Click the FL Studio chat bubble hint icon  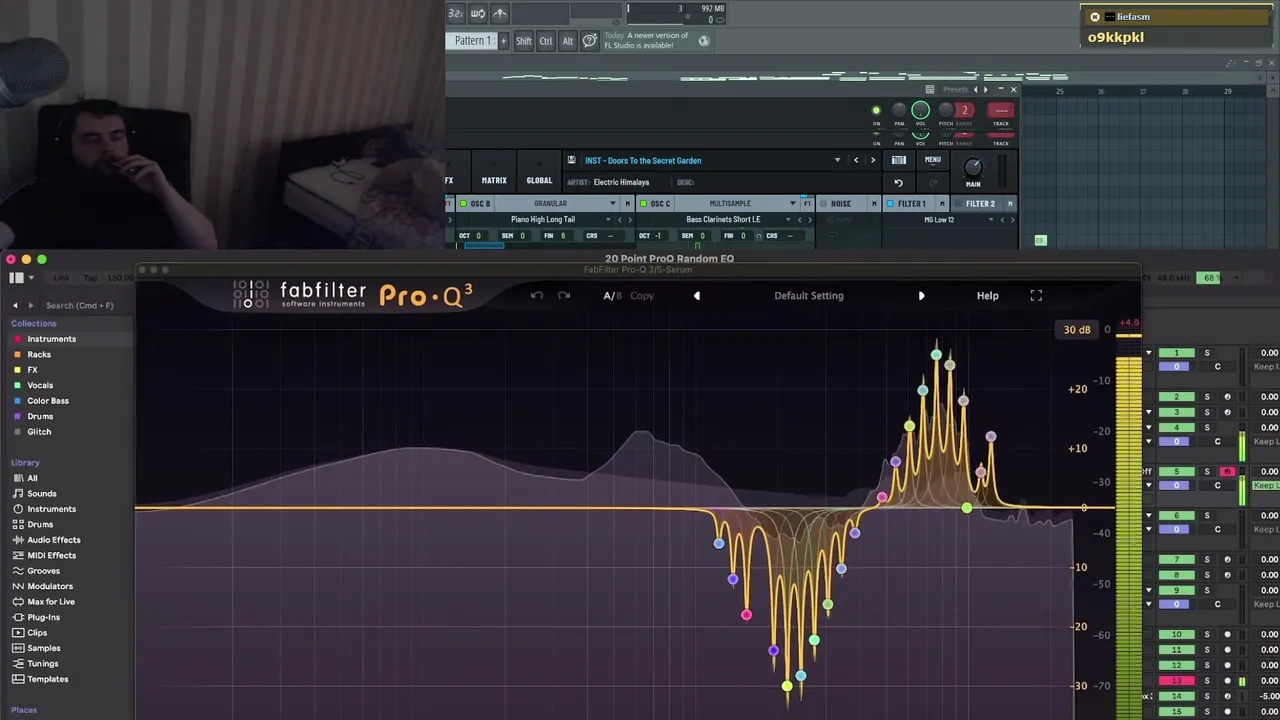[x=590, y=41]
